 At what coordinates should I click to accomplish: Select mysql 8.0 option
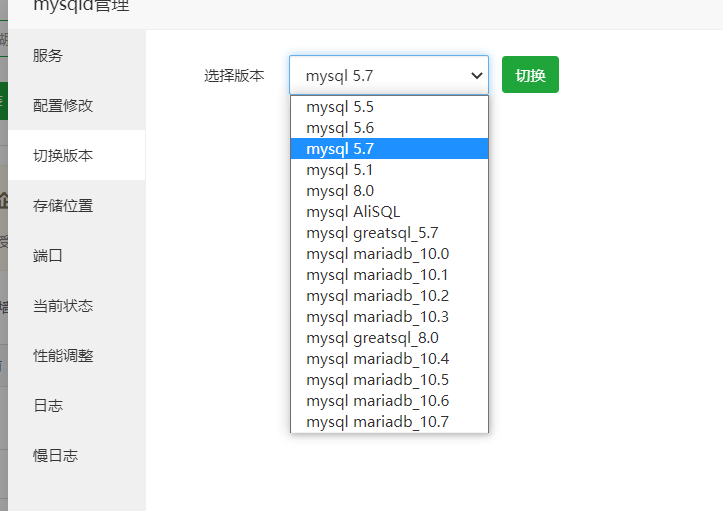point(389,190)
